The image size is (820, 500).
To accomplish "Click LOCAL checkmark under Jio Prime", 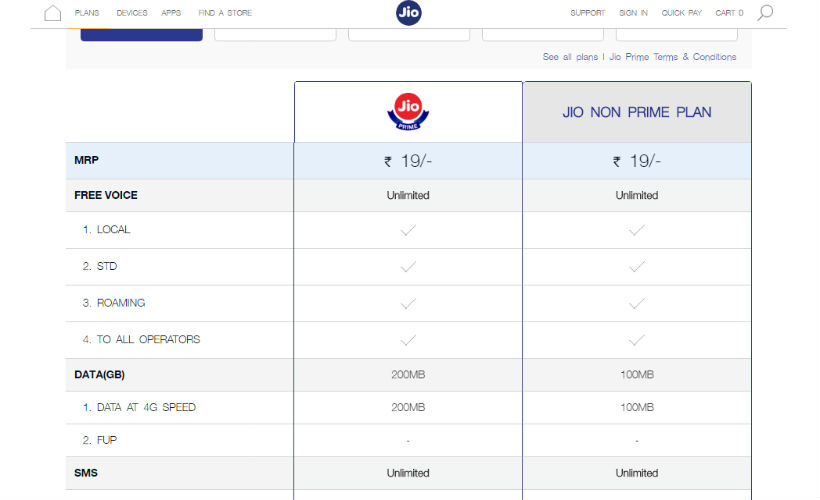I will coord(408,230).
